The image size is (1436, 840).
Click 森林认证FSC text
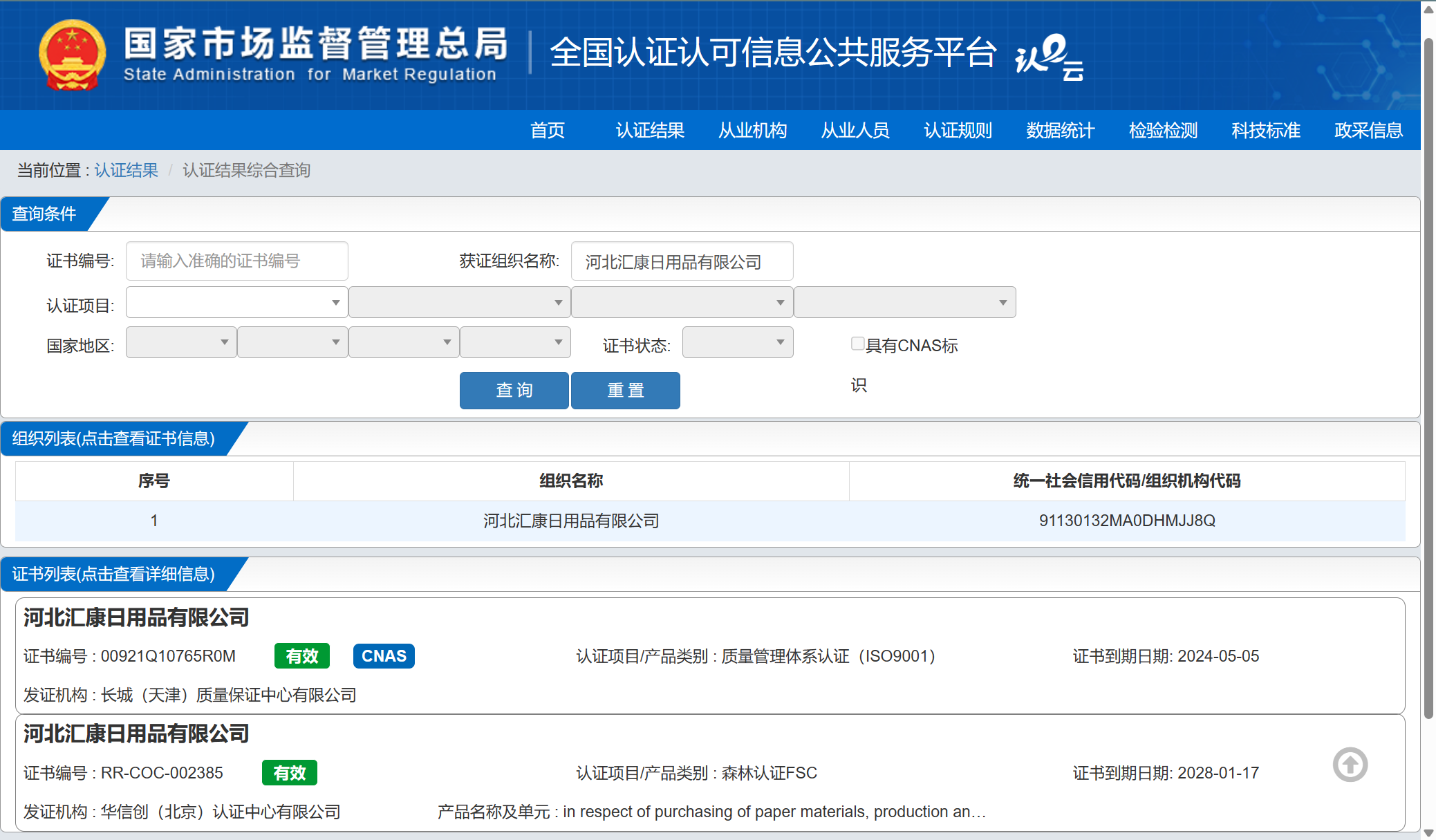769,773
